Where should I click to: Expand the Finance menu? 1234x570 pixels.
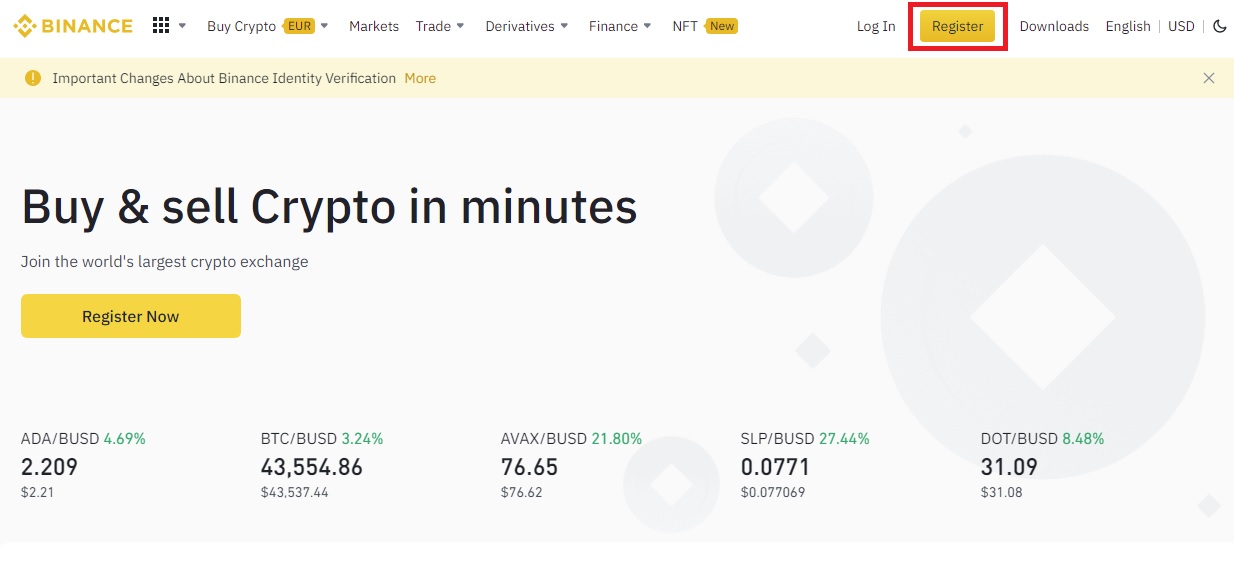tap(620, 26)
